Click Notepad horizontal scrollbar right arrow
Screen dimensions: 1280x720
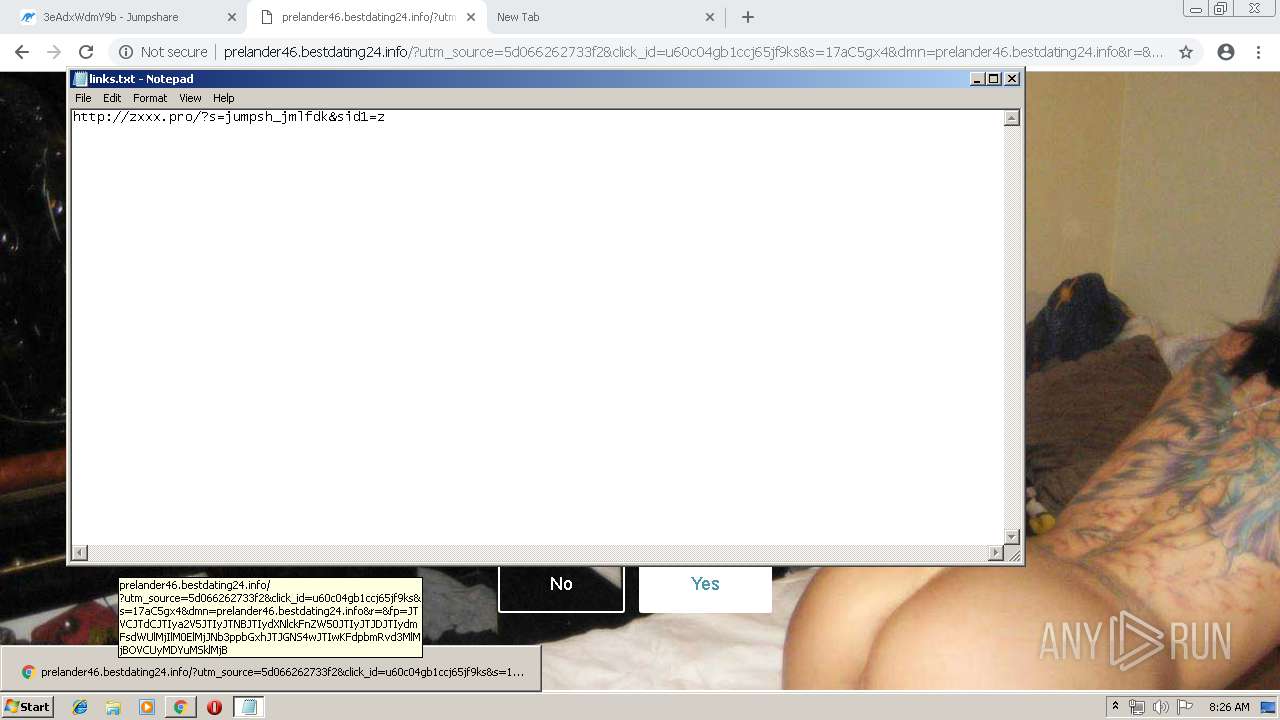(995, 553)
